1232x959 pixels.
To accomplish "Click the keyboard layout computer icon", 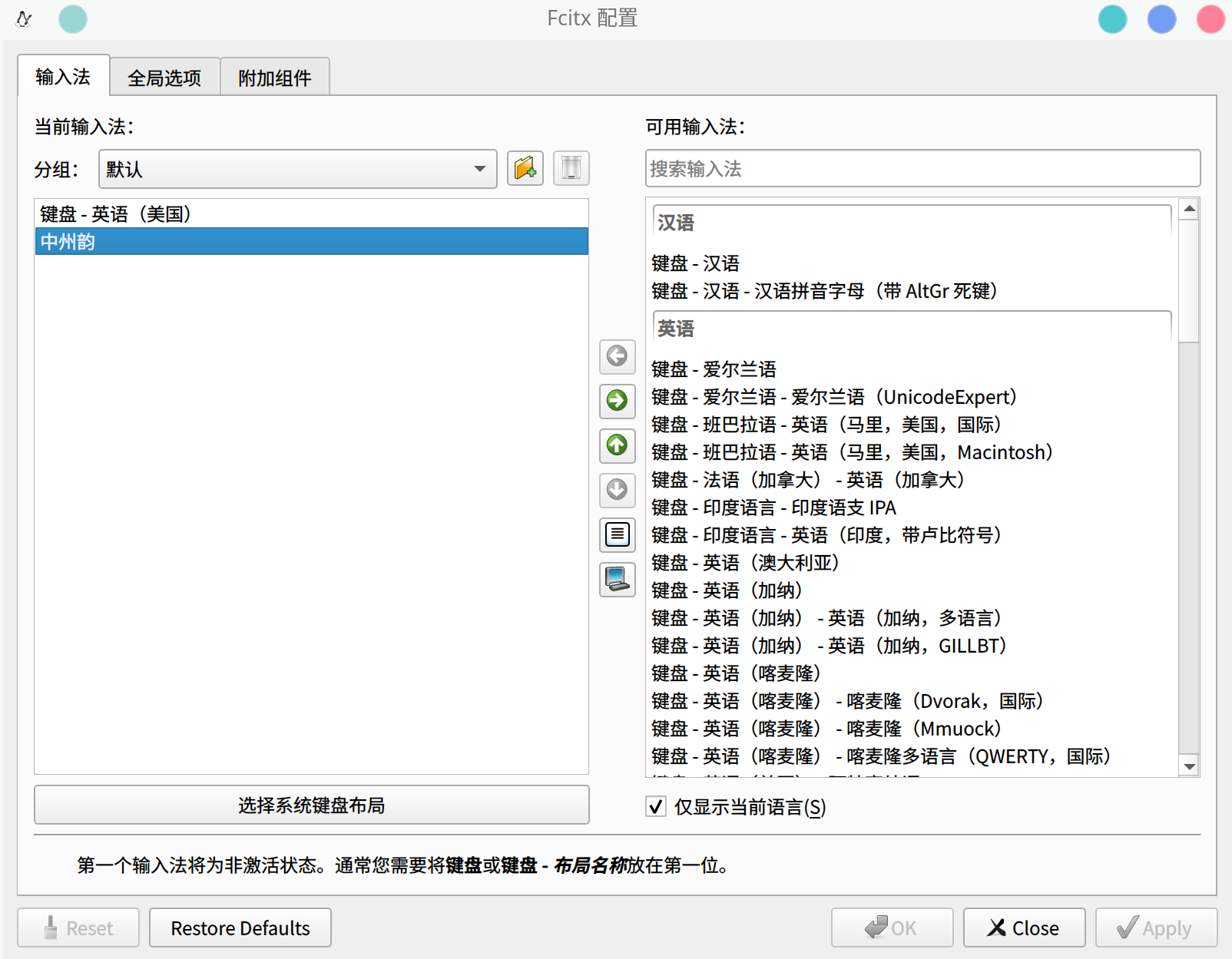I will [x=617, y=579].
